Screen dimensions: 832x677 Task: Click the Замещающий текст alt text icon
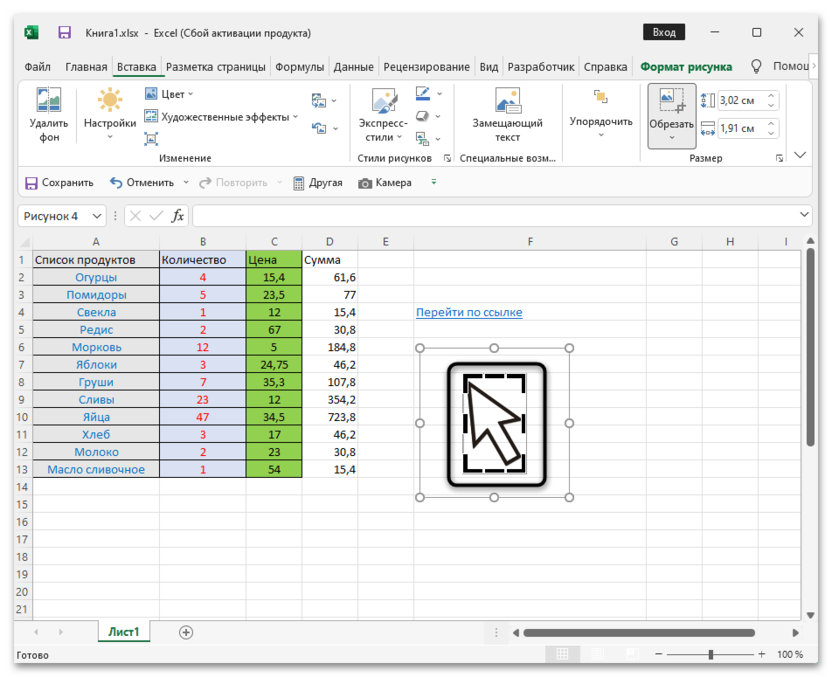[507, 101]
